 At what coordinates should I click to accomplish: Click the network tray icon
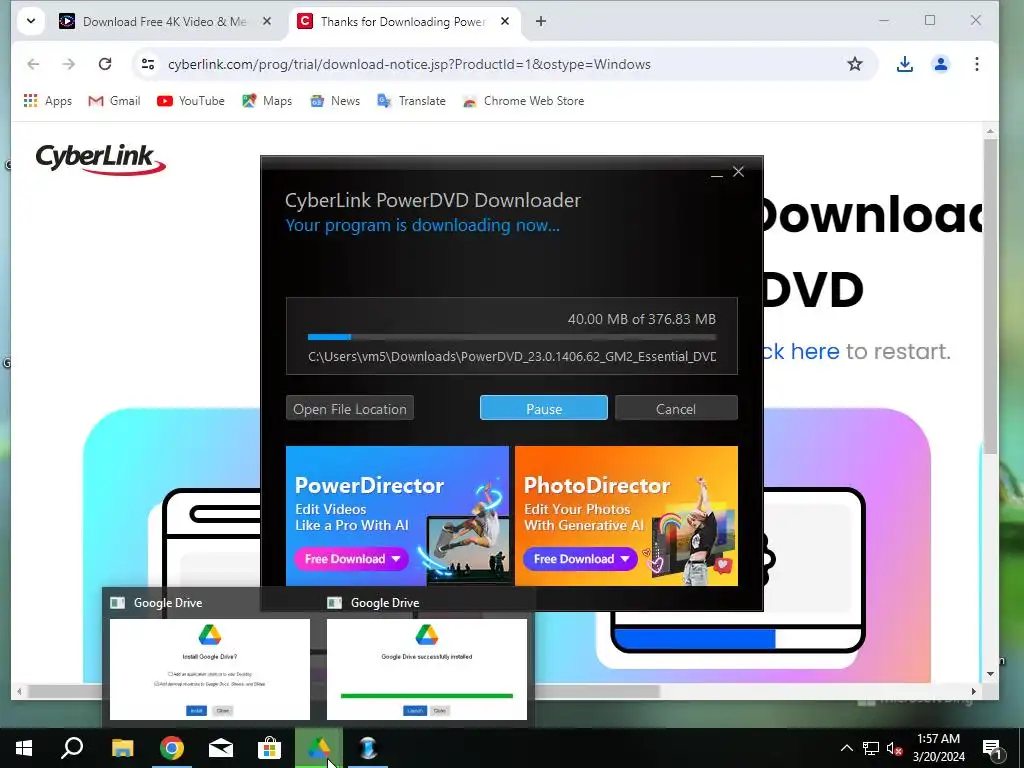click(x=871, y=748)
